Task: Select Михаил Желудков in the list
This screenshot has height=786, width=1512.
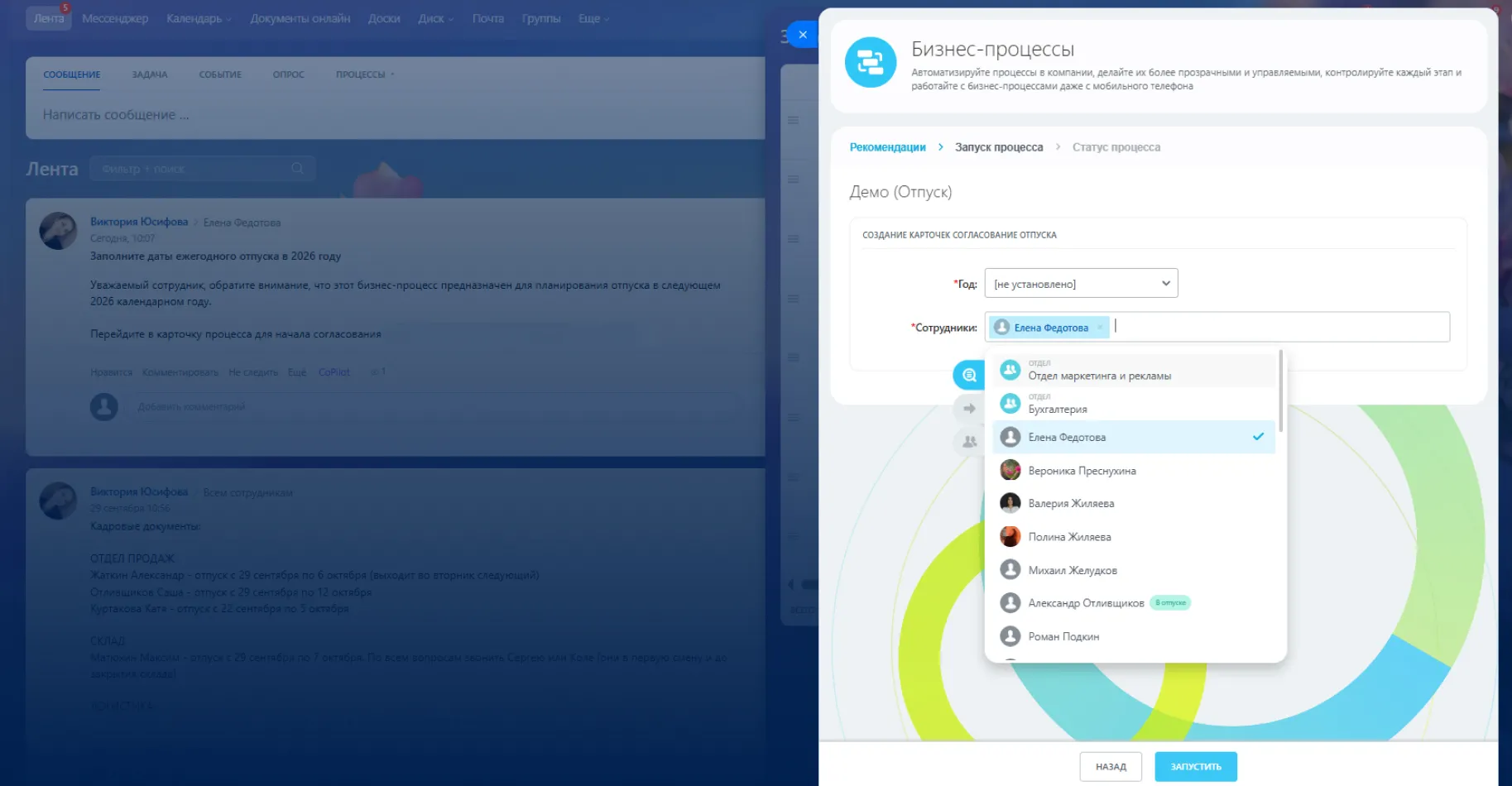Action: click(x=1072, y=570)
